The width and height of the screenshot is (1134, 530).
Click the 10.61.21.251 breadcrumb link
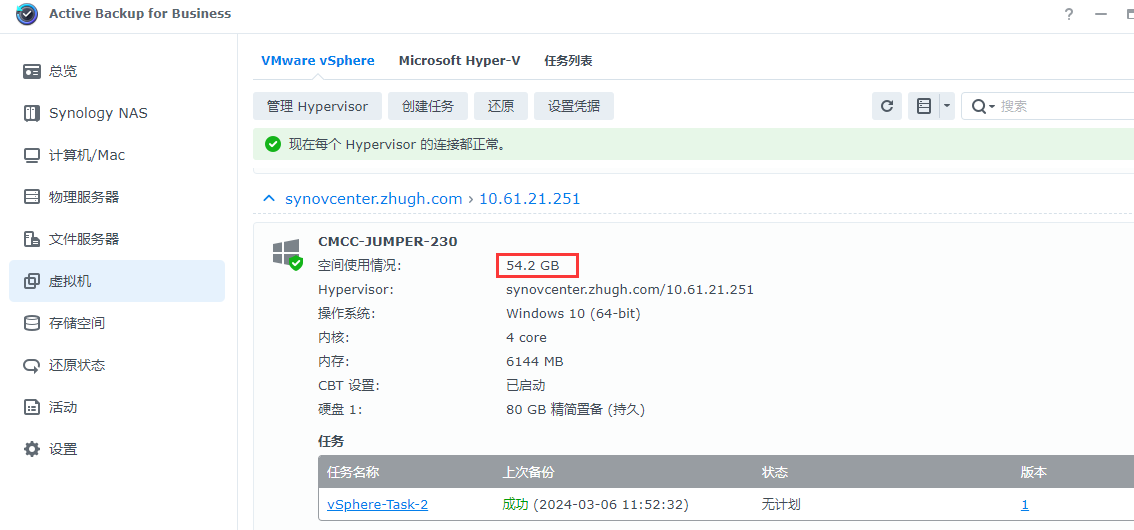click(x=529, y=198)
